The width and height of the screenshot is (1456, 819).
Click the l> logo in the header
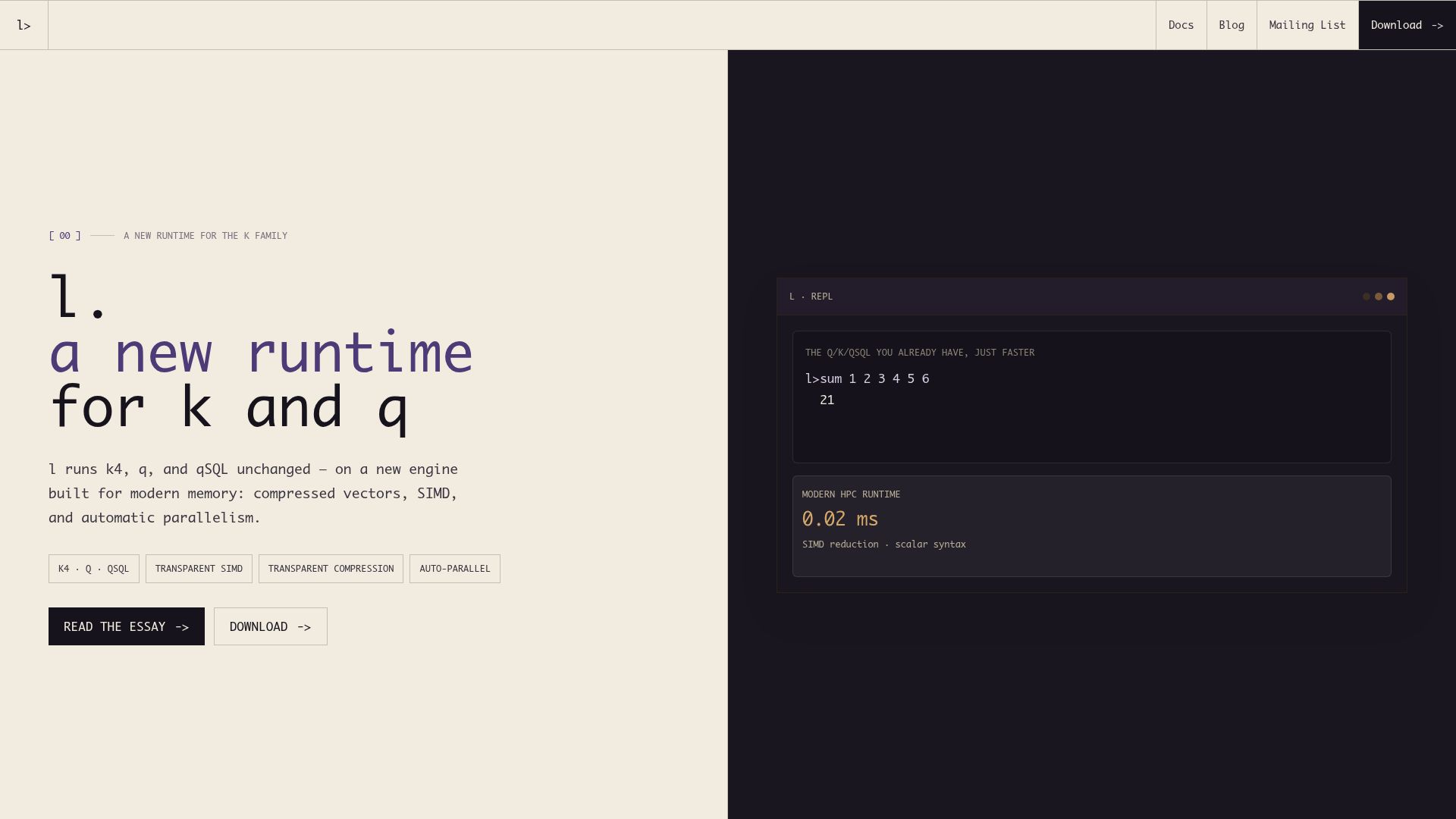[24, 25]
